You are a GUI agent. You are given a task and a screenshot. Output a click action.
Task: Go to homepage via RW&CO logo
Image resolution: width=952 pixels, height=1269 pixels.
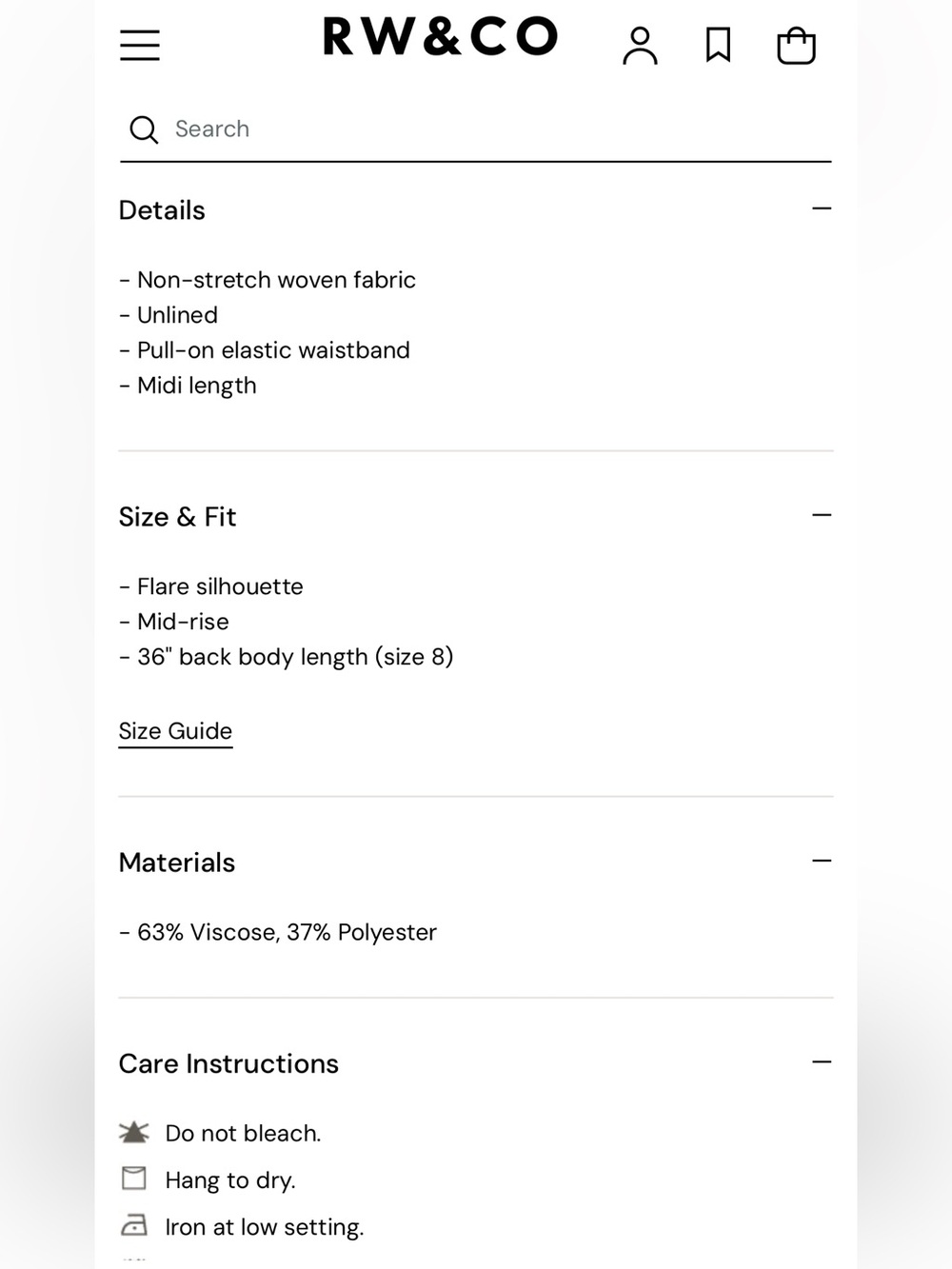[440, 37]
